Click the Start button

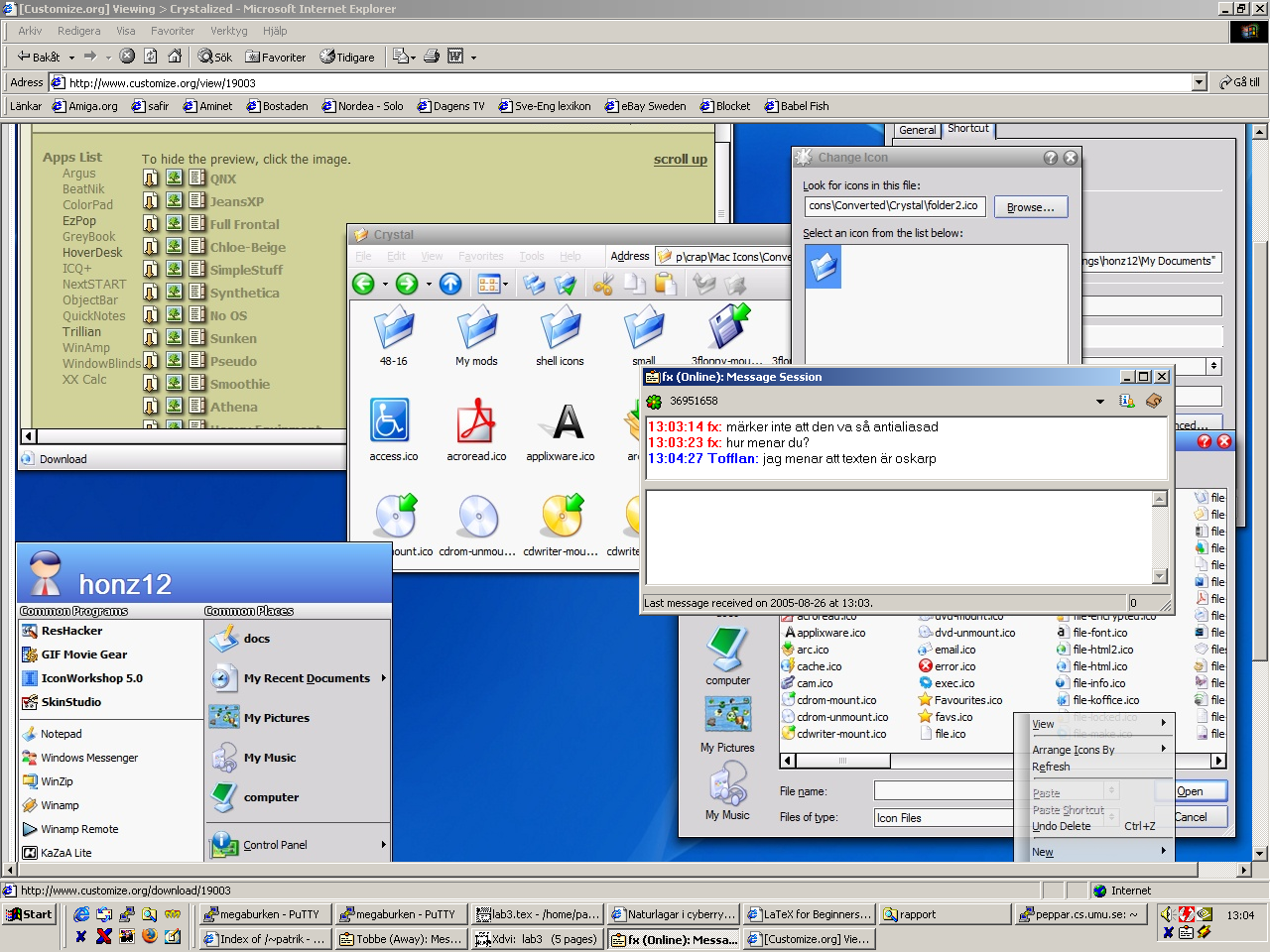pyautogui.click(x=29, y=914)
